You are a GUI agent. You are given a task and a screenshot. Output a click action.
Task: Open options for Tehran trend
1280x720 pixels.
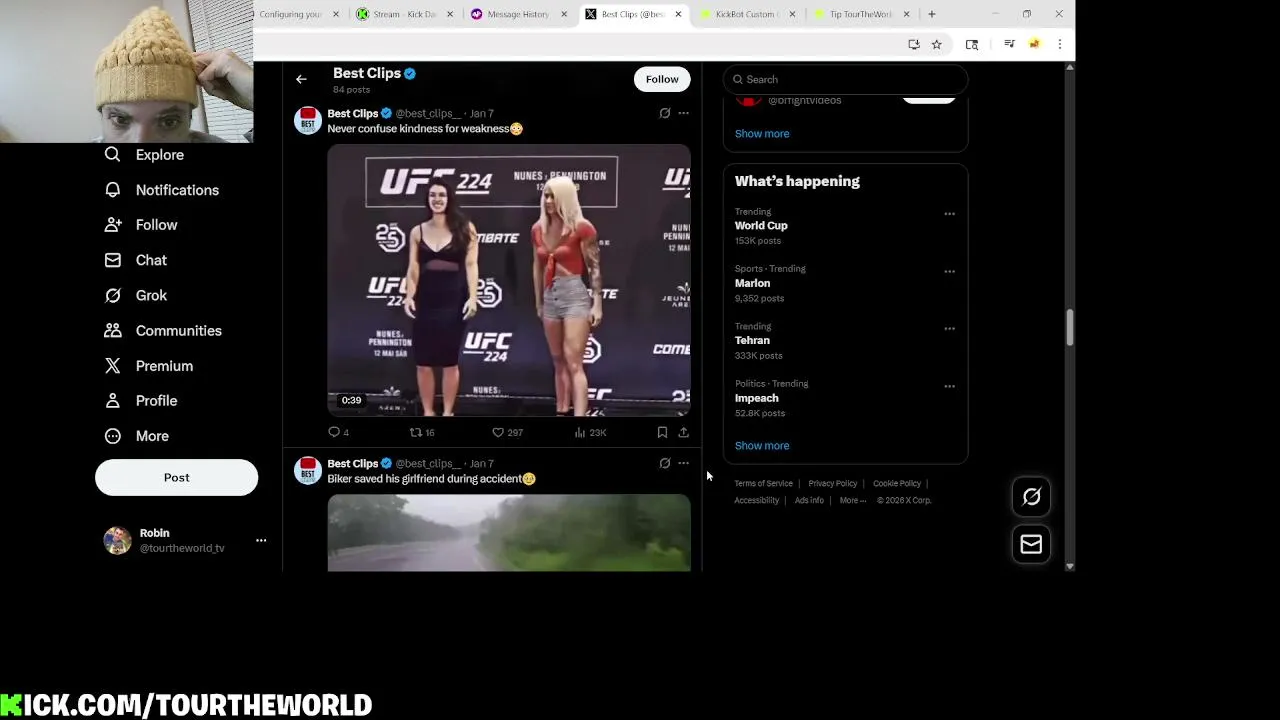(950, 328)
